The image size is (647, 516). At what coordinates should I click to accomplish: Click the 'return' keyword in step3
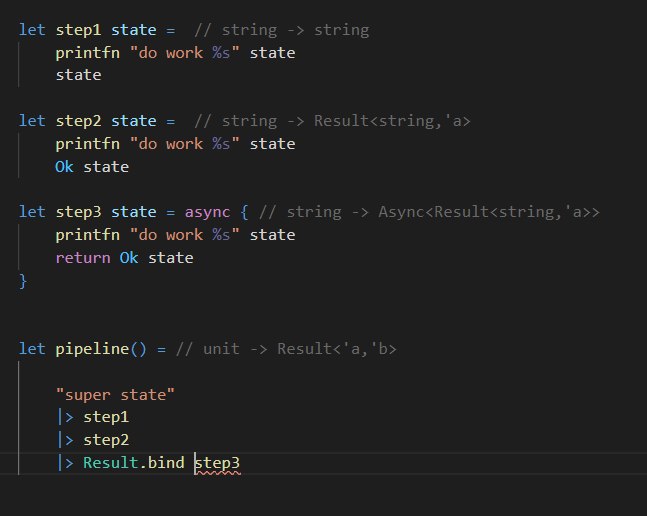point(83,258)
